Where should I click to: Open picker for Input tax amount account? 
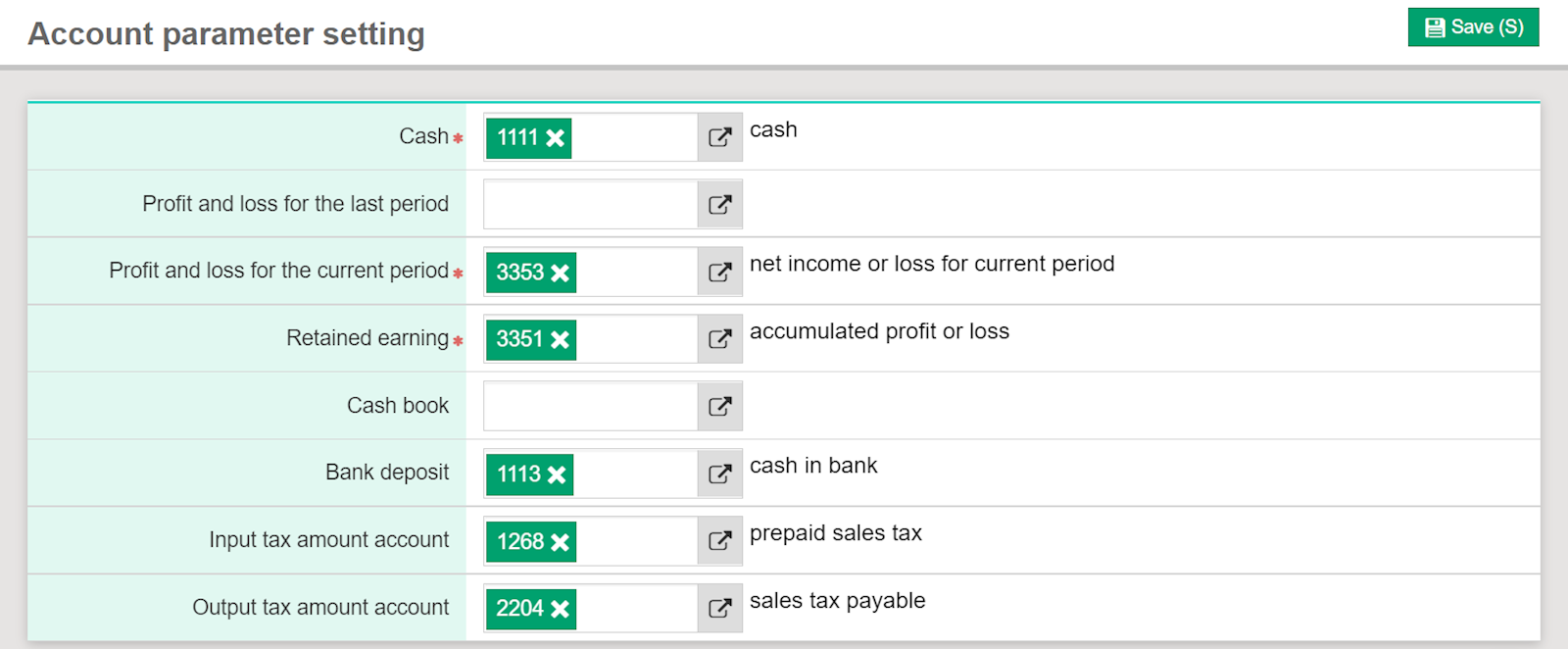click(719, 541)
